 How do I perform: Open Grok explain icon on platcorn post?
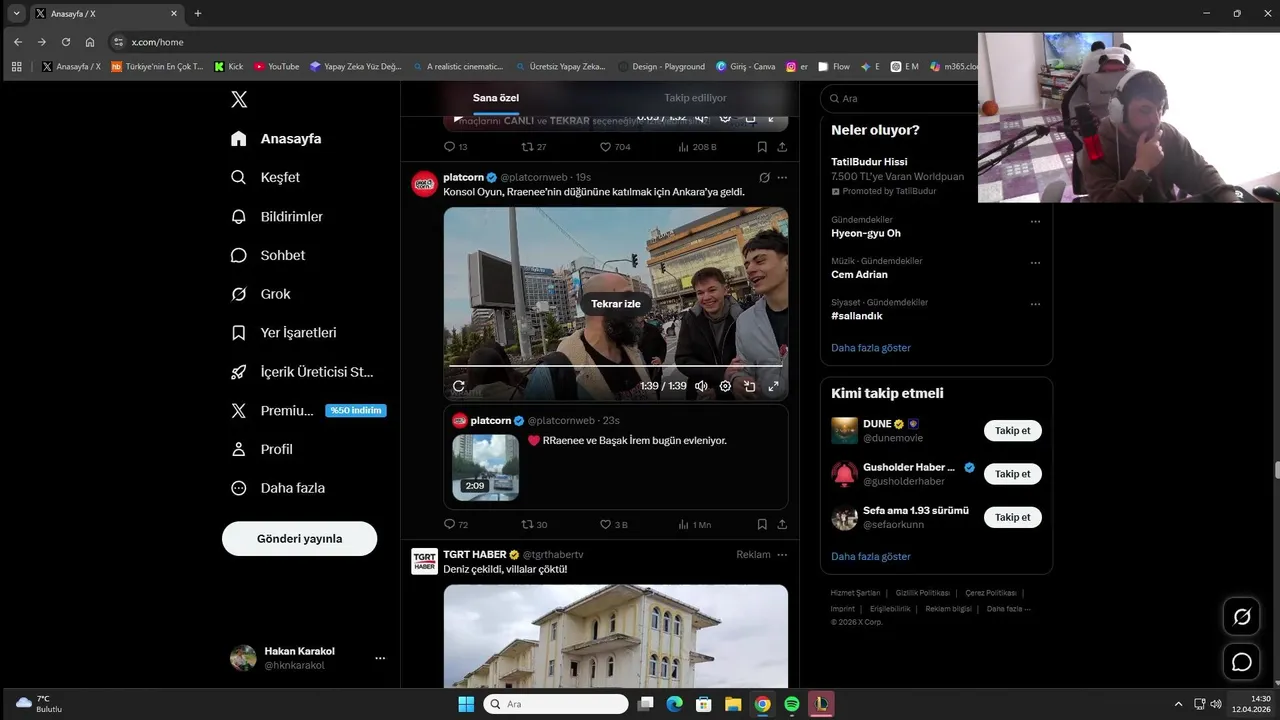[x=764, y=177]
